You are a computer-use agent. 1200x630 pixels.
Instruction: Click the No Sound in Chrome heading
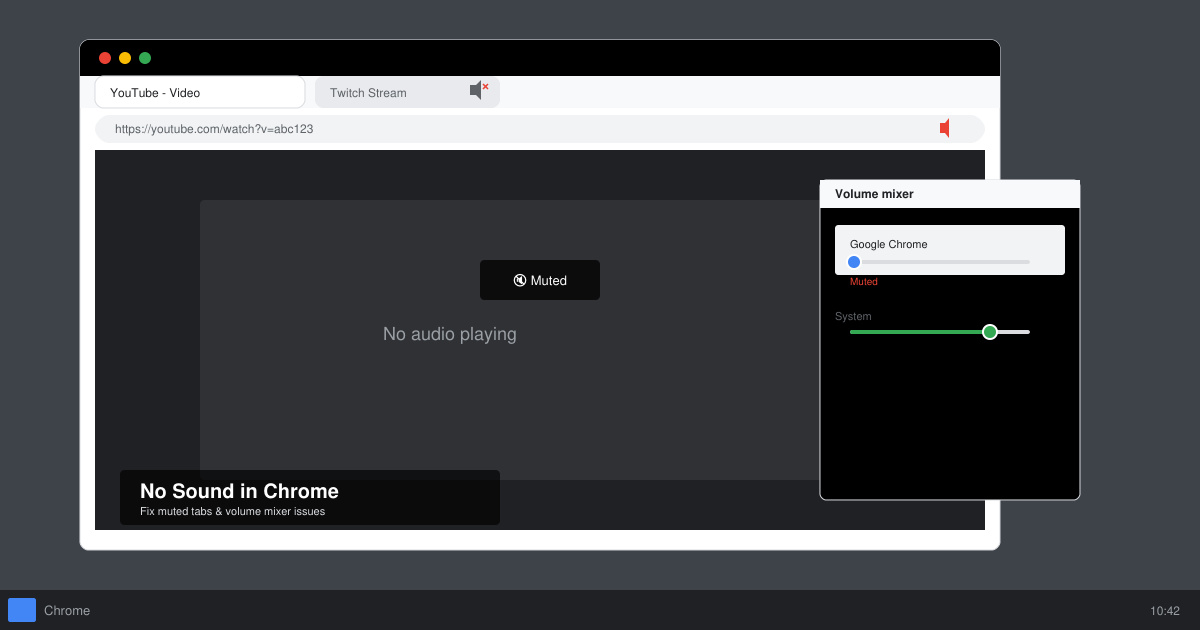pyautogui.click(x=239, y=491)
